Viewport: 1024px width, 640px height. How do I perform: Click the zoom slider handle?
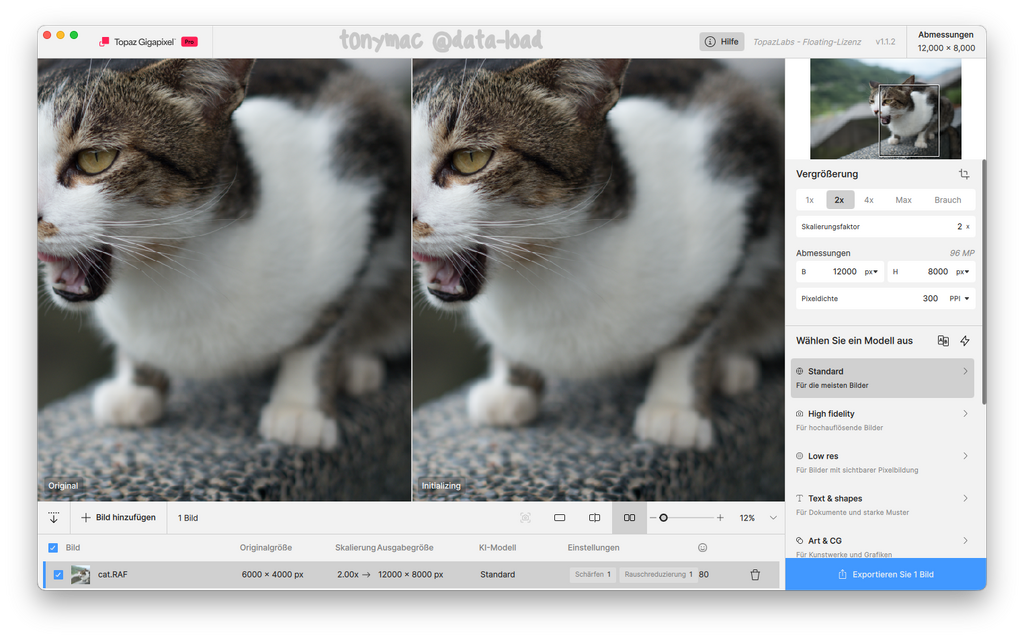pyautogui.click(x=663, y=518)
